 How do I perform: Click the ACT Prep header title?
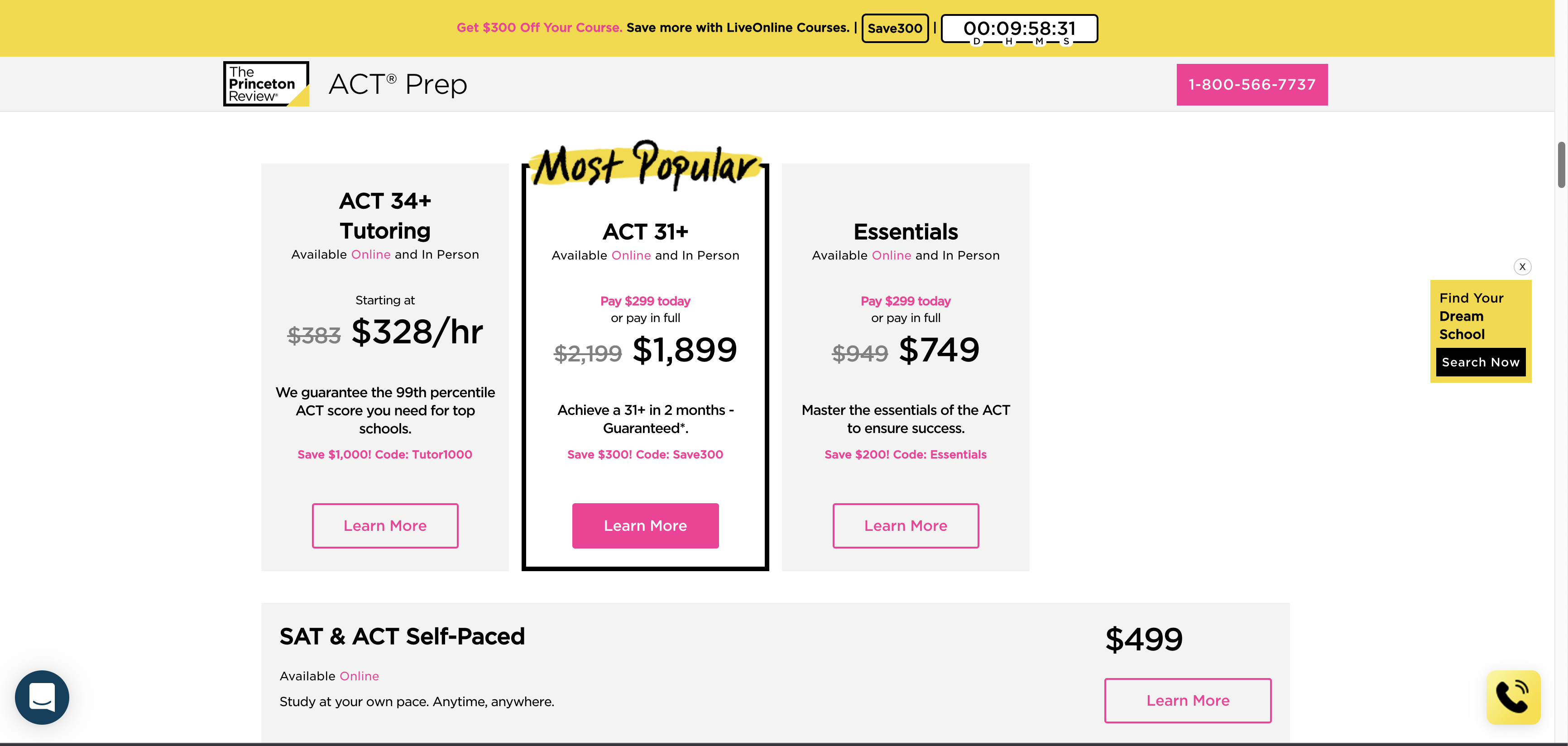tap(398, 84)
